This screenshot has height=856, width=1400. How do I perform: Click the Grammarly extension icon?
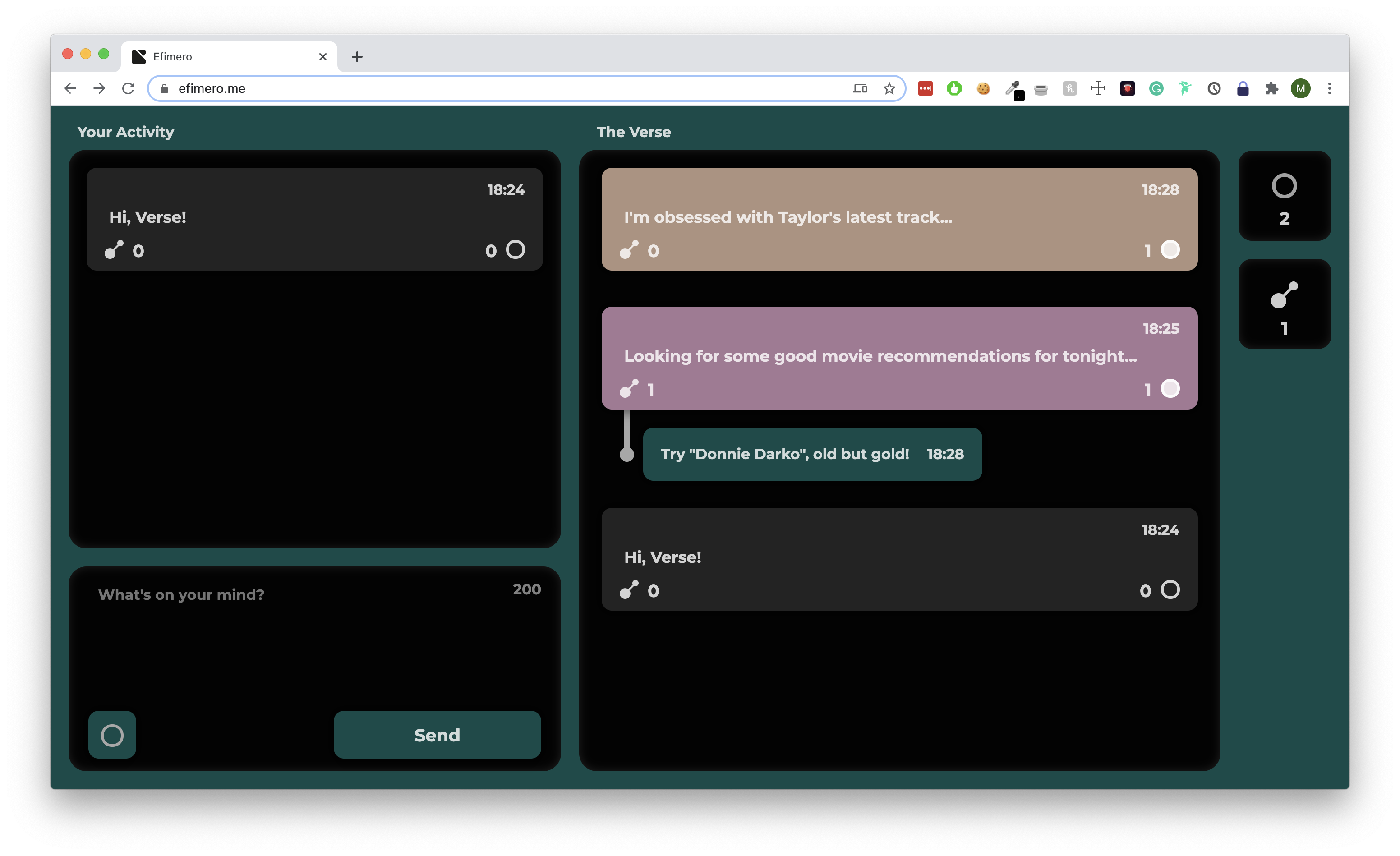click(1156, 88)
